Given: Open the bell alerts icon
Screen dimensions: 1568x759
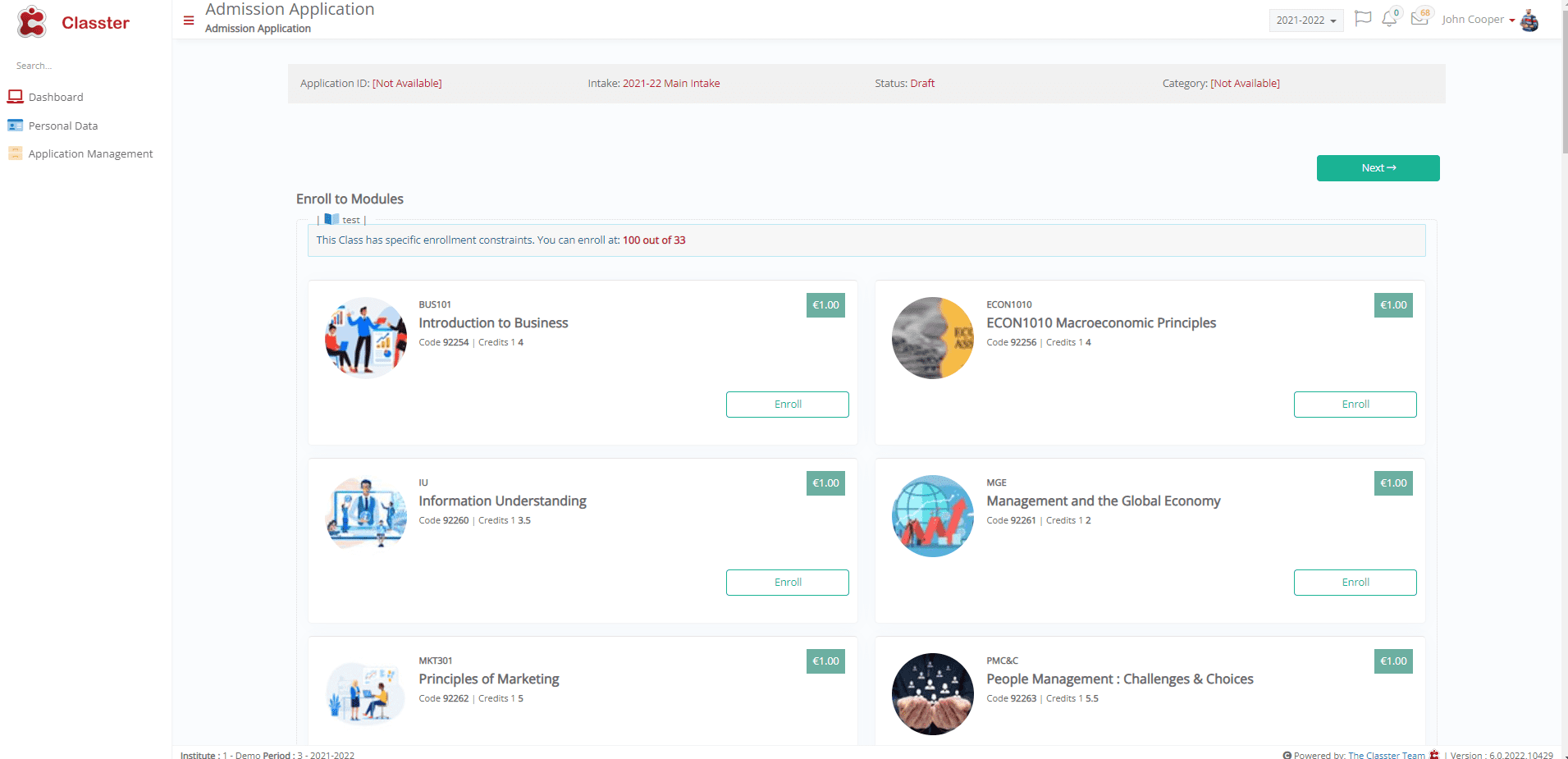Looking at the screenshot, I should tap(1389, 19).
